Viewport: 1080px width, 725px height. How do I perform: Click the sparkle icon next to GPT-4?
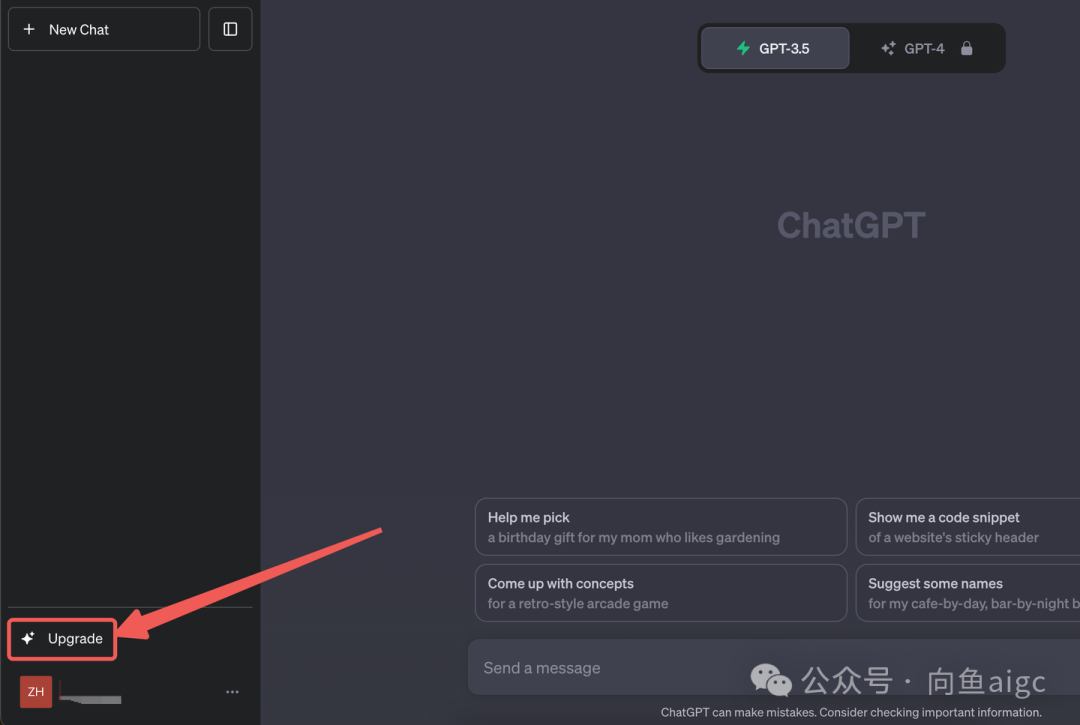(888, 48)
